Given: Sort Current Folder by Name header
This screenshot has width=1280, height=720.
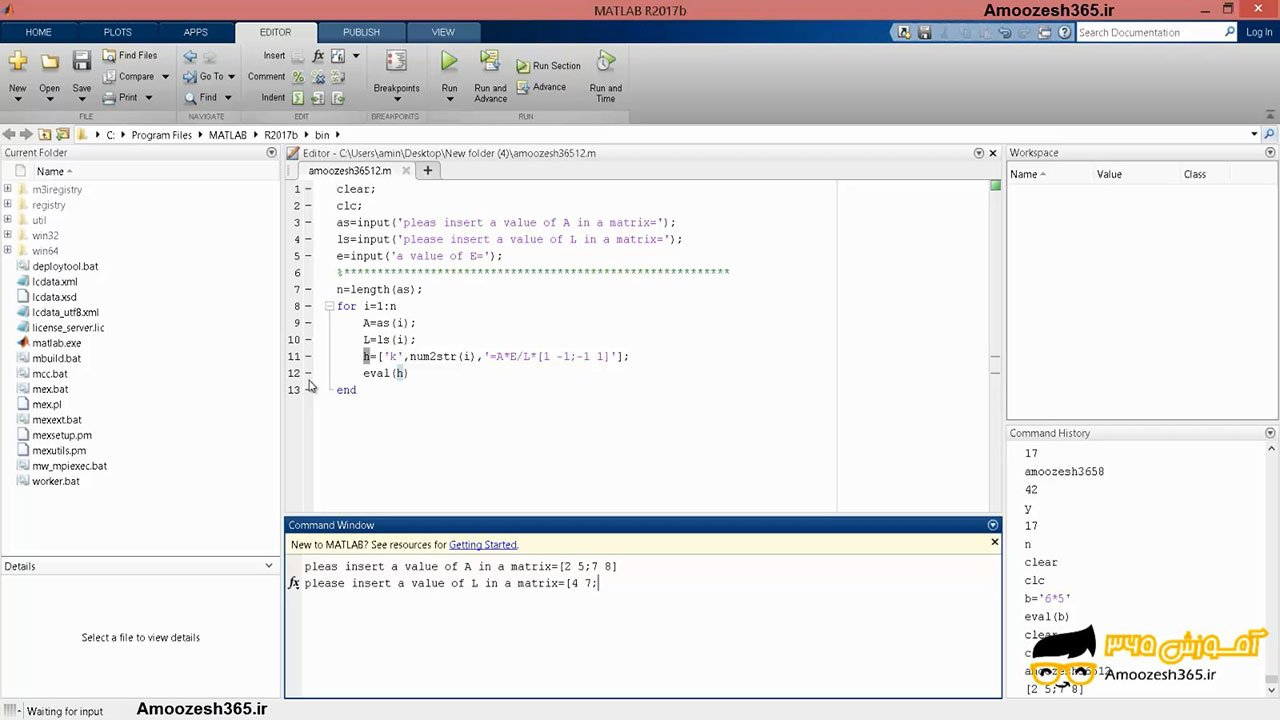Looking at the screenshot, I should click(50, 171).
